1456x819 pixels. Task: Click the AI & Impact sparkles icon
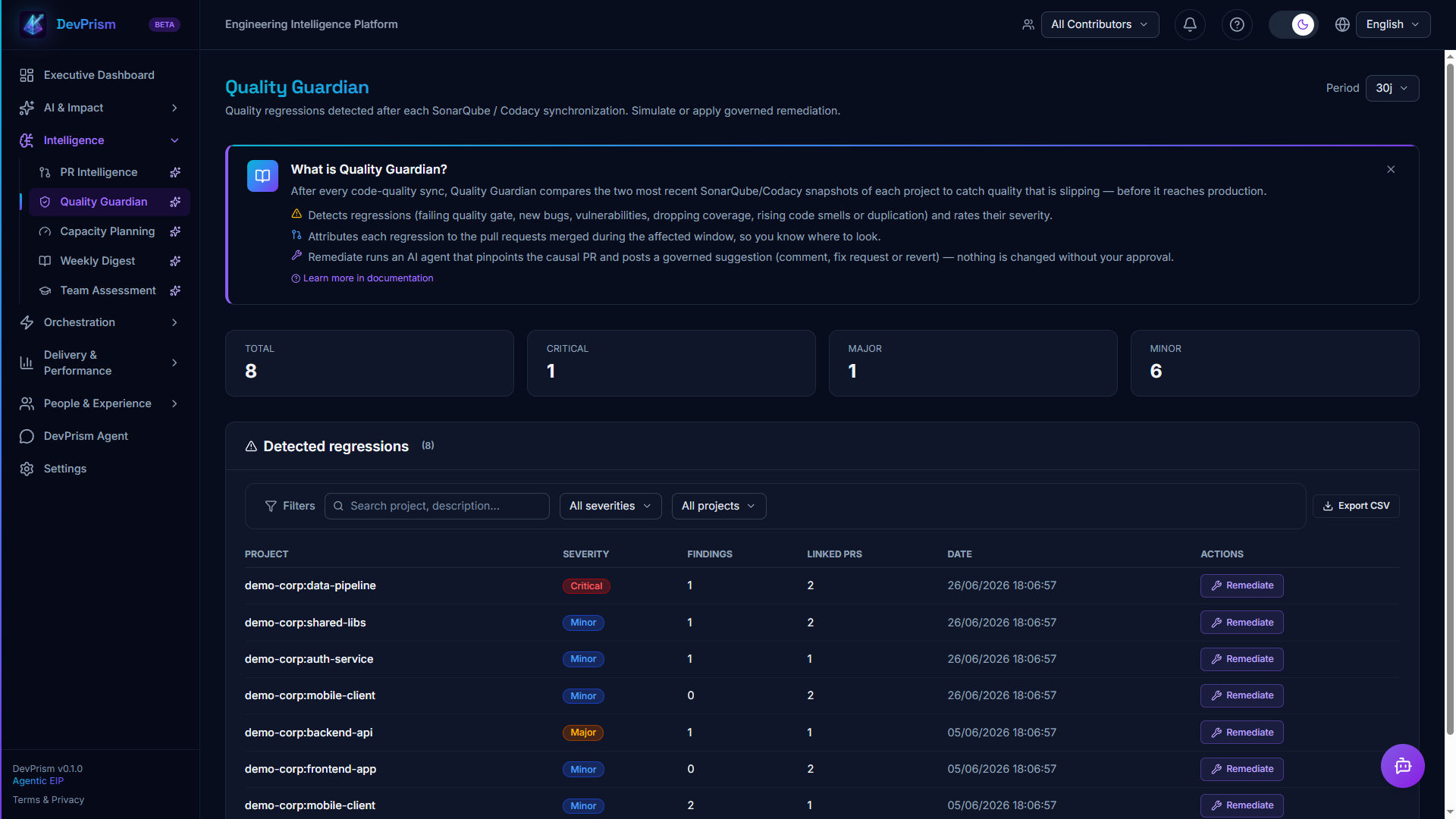pyautogui.click(x=27, y=108)
